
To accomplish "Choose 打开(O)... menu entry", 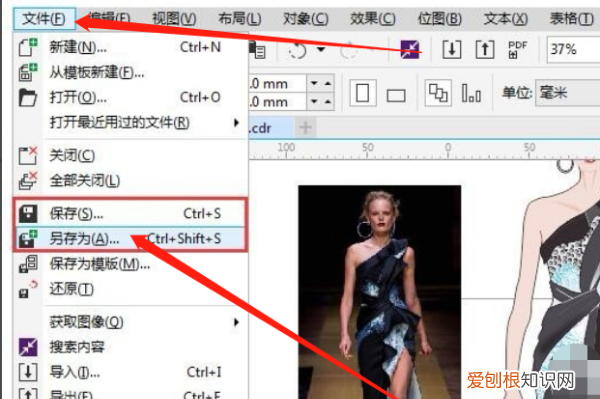I will (x=130, y=98).
